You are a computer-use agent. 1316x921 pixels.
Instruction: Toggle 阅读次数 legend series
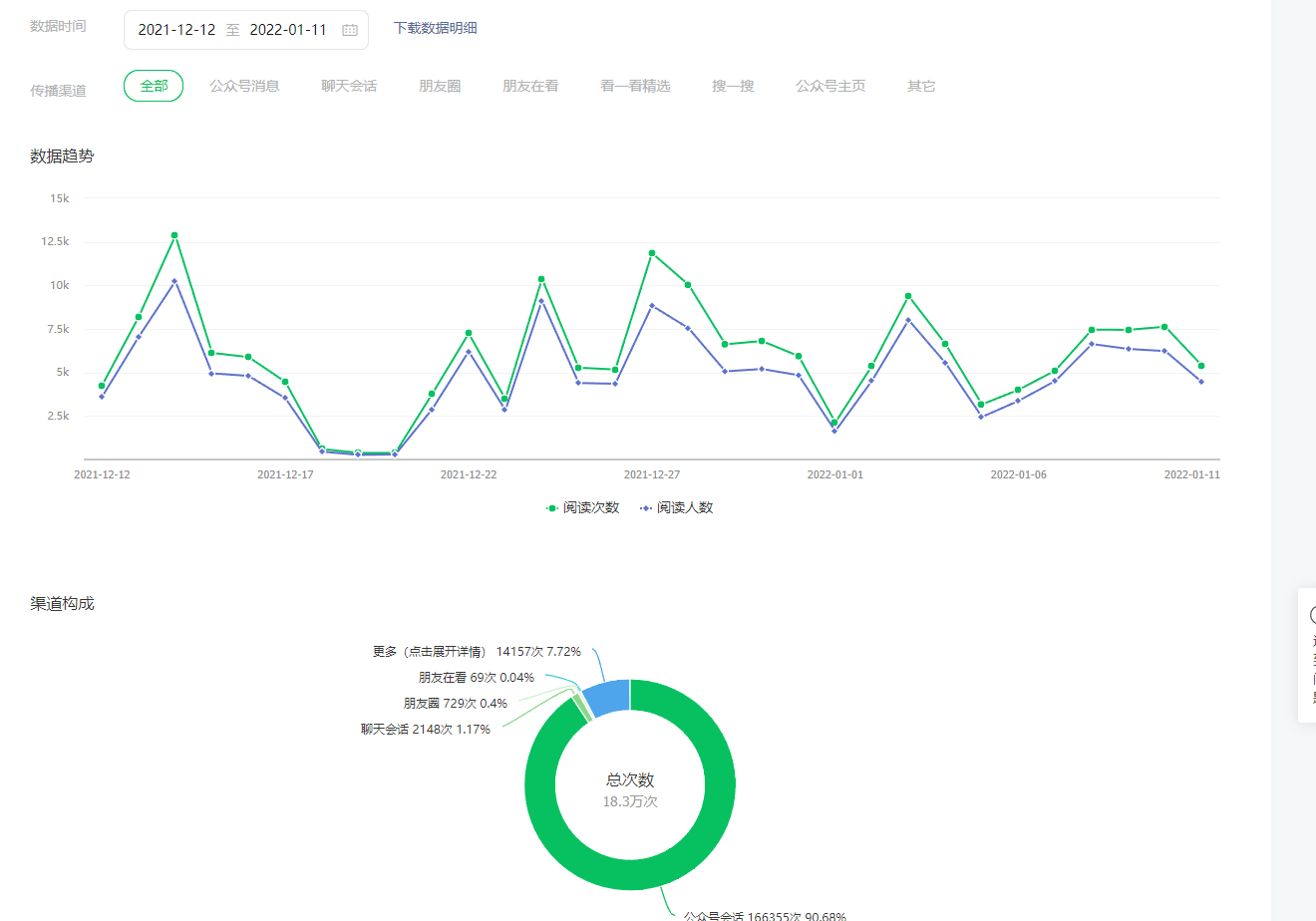tap(582, 507)
